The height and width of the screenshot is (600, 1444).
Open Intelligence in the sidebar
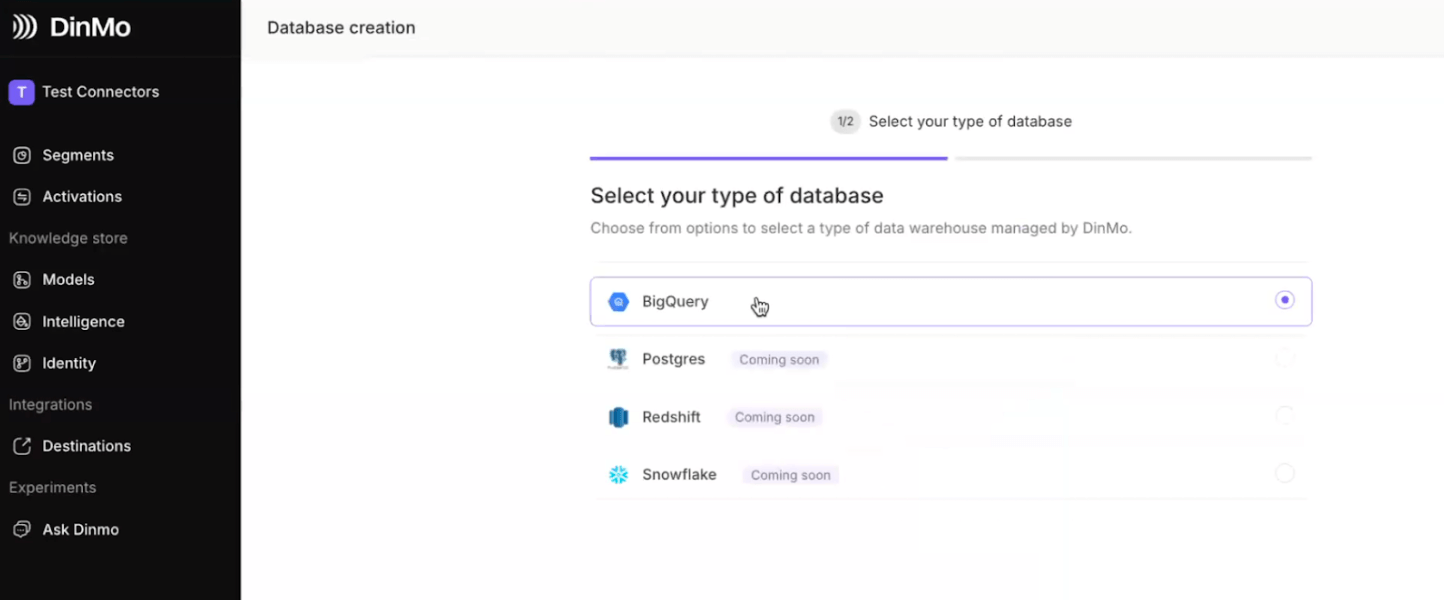(x=83, y=322)
